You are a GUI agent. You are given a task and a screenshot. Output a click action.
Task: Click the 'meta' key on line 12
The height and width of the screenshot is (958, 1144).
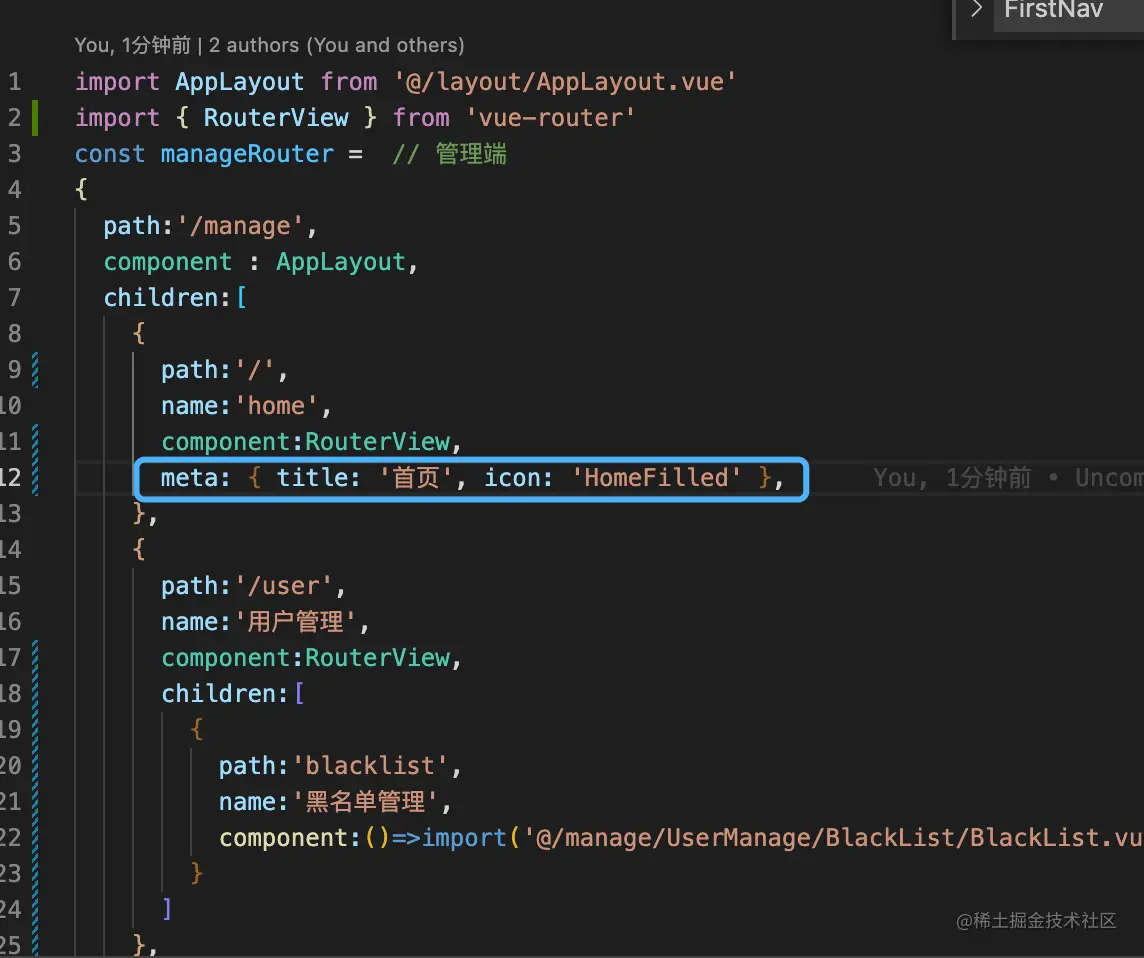[x=188, y=478]
